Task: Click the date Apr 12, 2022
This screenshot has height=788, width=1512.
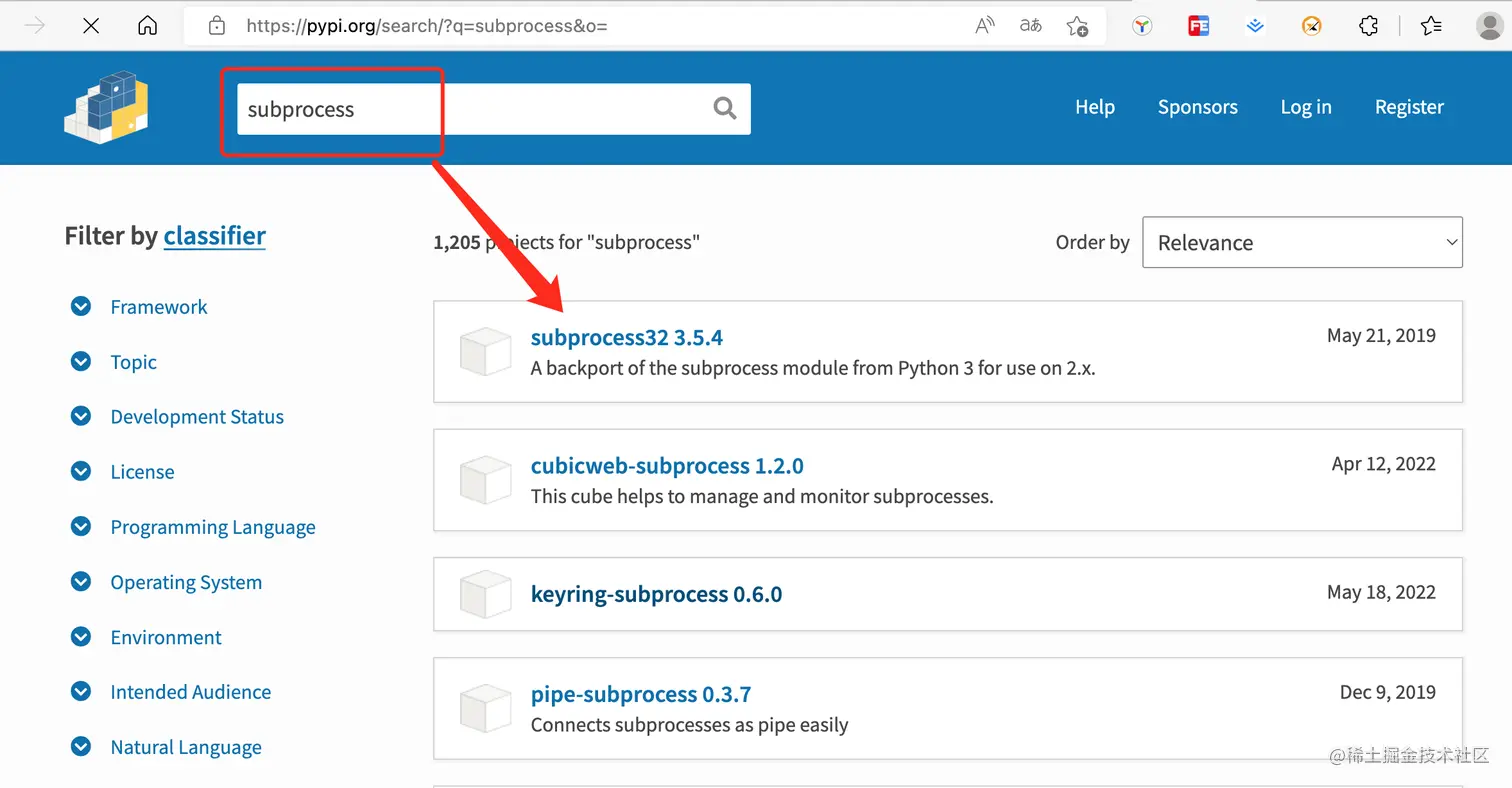Action: 1384,464
